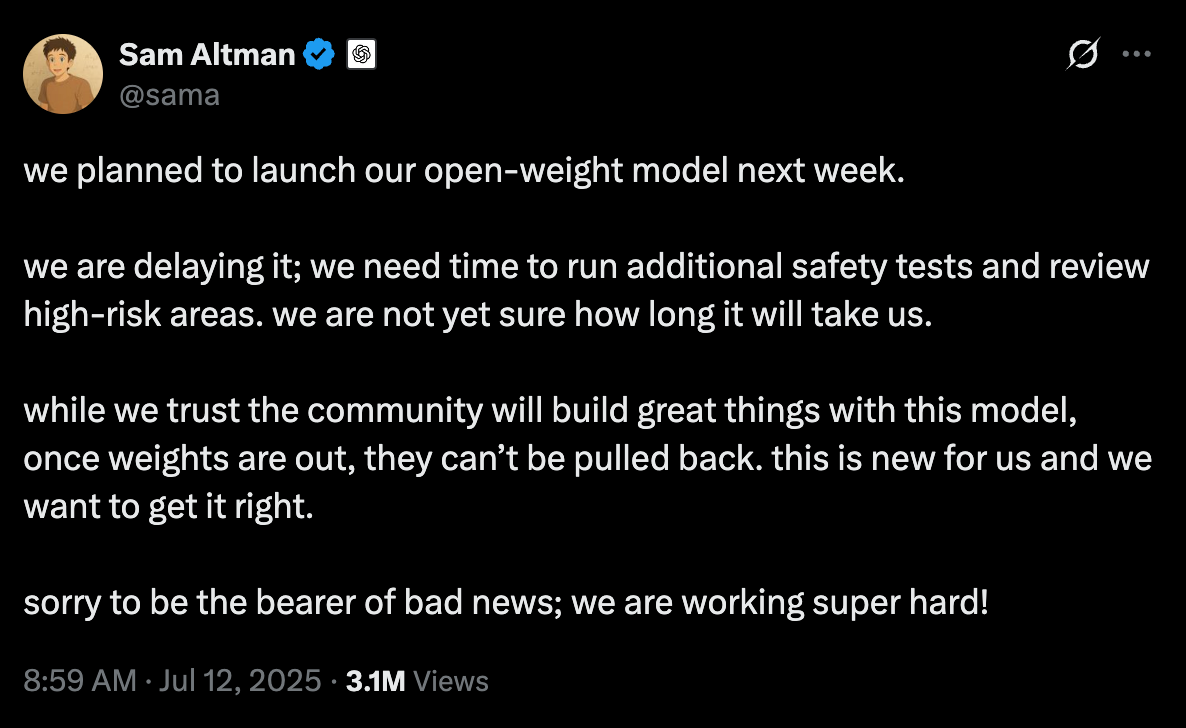Click the 3.1M view count

tap(375, 681)
